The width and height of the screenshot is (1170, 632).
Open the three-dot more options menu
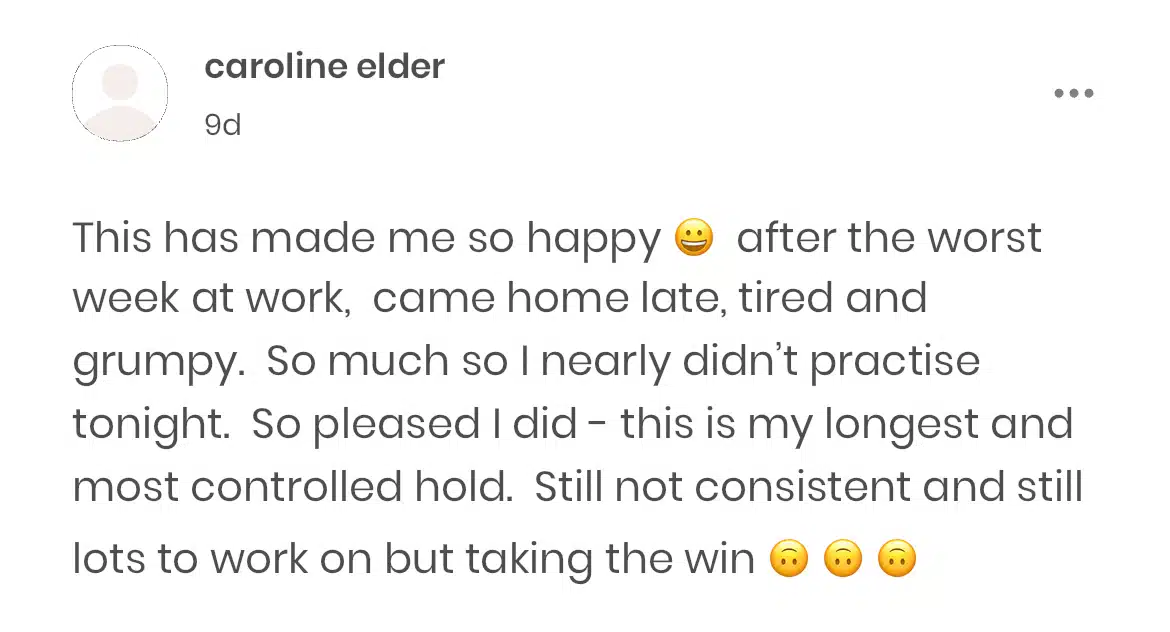[x=1074, y=94]
